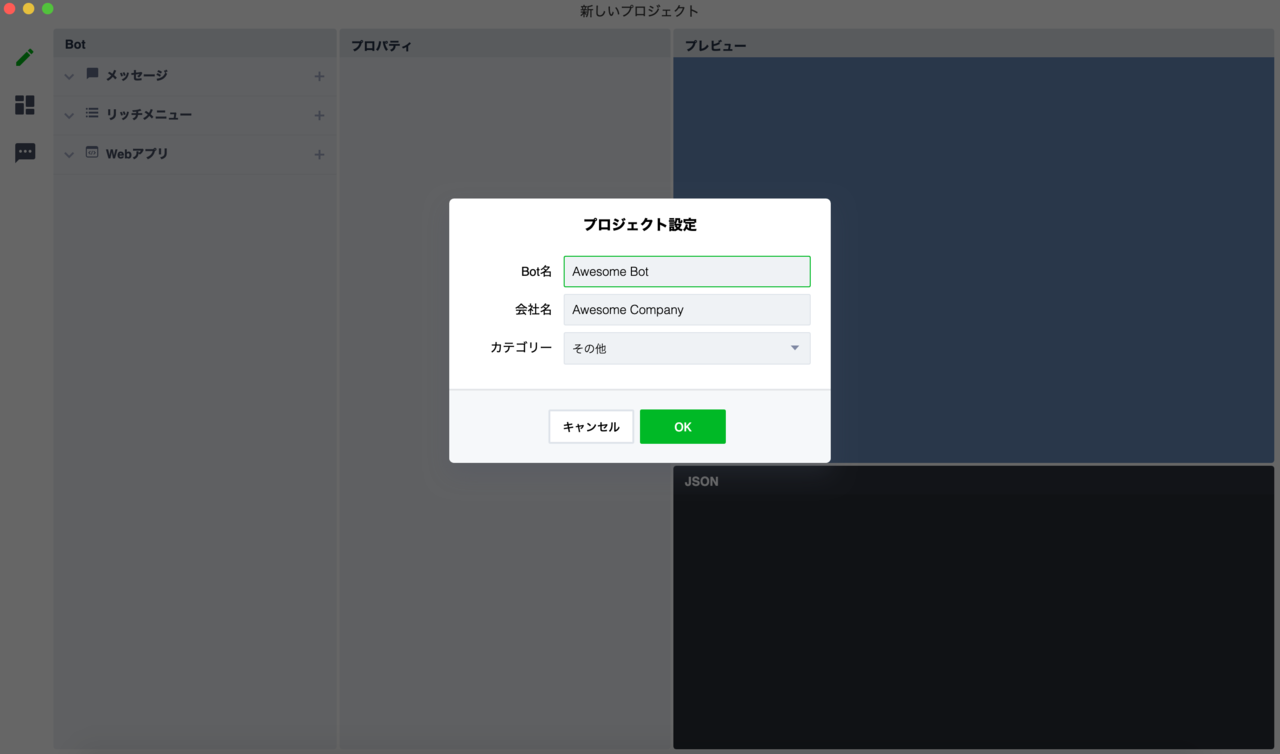This screenshot has height=754, width=1280.
Task: Open the カテゴリー dropdown showing その他
Action: point(687,347)
